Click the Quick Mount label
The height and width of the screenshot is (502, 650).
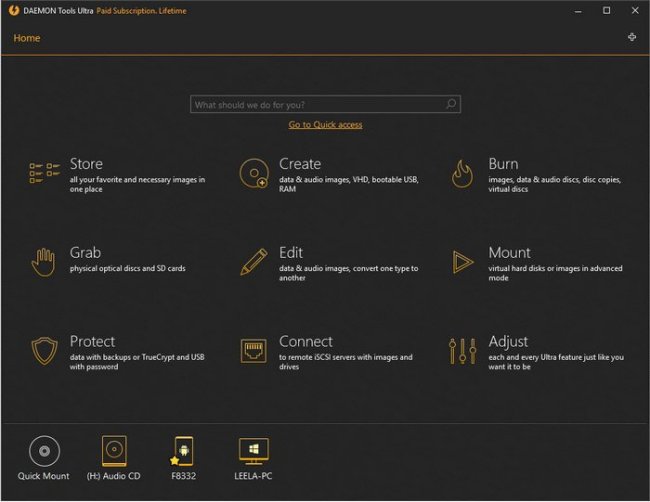tap(44, 476)
